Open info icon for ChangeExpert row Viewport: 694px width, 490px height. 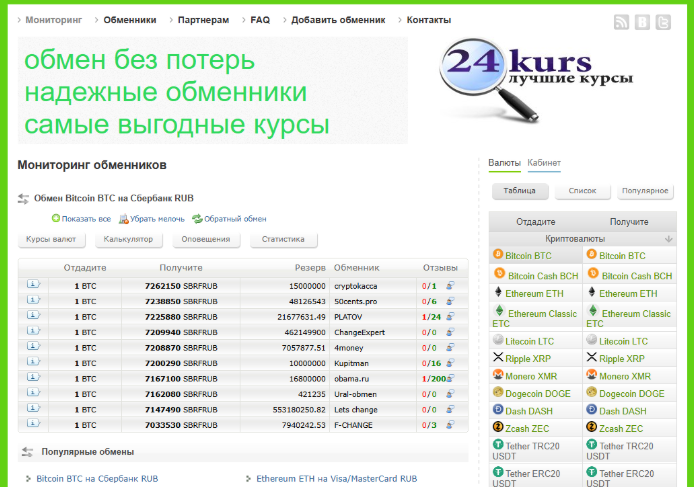coord(33,331)
